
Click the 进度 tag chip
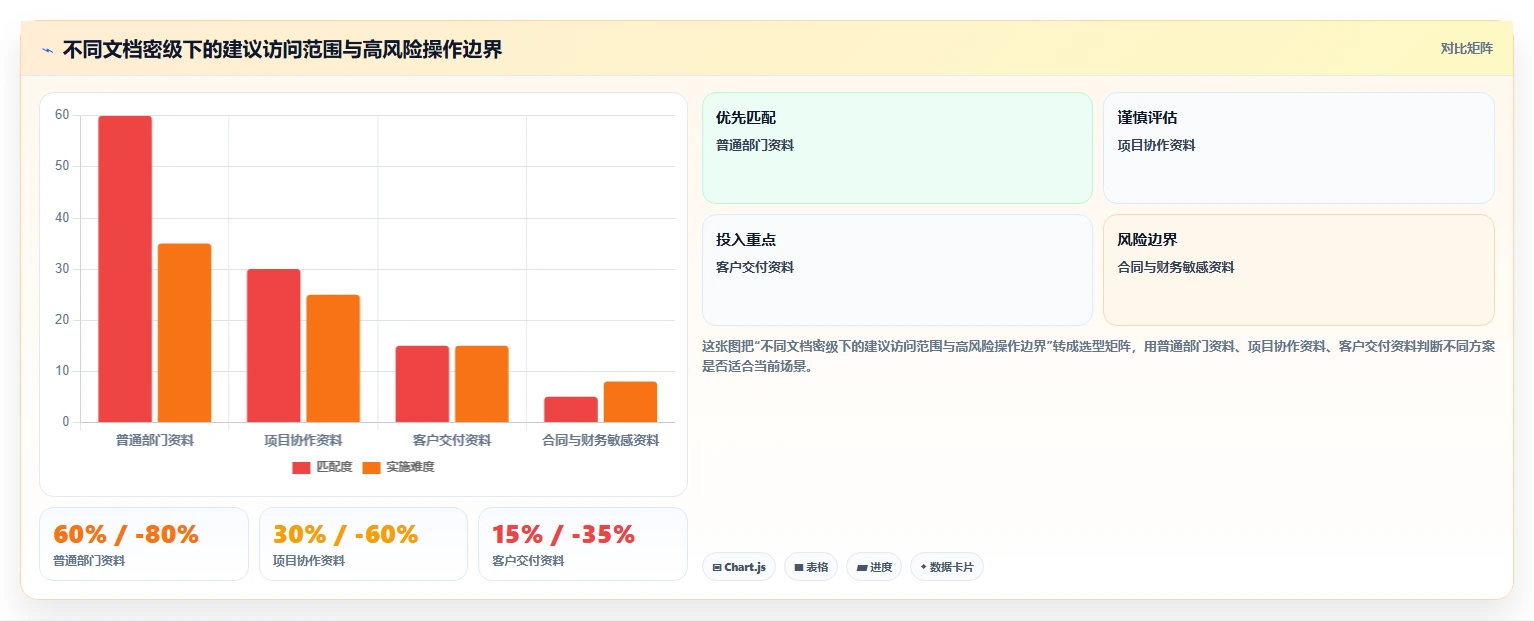click(874, 567)
